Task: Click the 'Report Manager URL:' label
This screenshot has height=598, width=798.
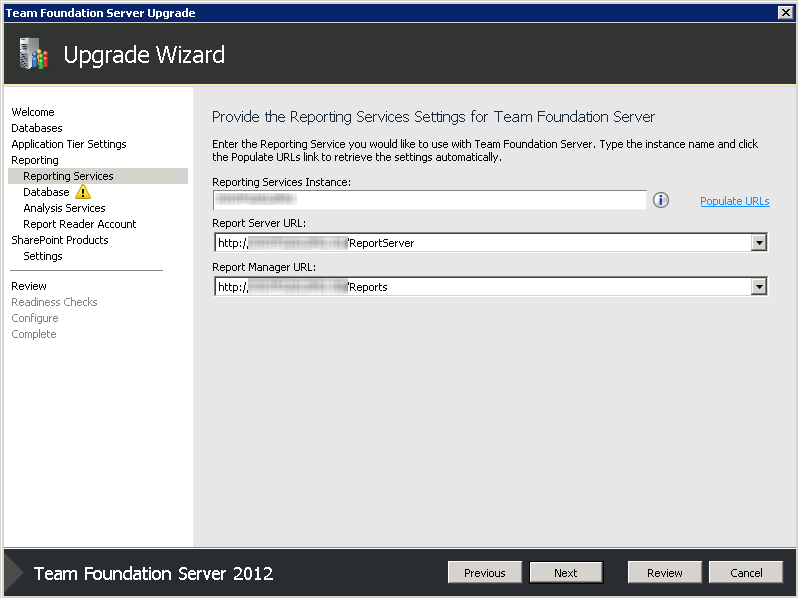Action: [x=264, y=267]
